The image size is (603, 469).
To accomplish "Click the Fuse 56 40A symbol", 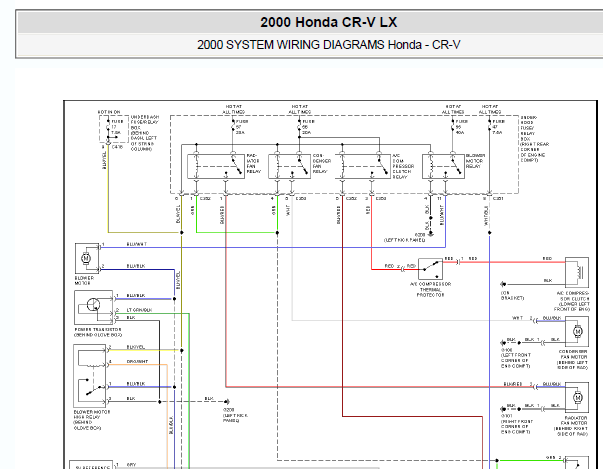I will (x=453, y=127).
